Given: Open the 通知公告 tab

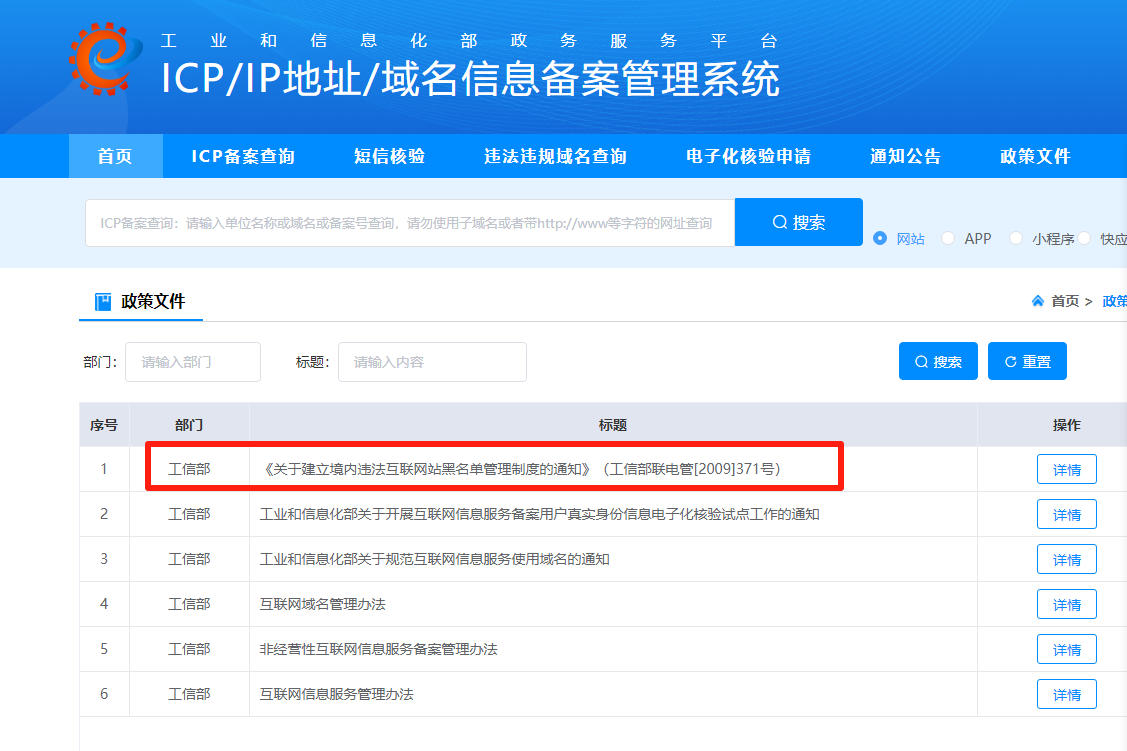Looking at the screenshot, I should pyautogui.click(x=905, y=156).
